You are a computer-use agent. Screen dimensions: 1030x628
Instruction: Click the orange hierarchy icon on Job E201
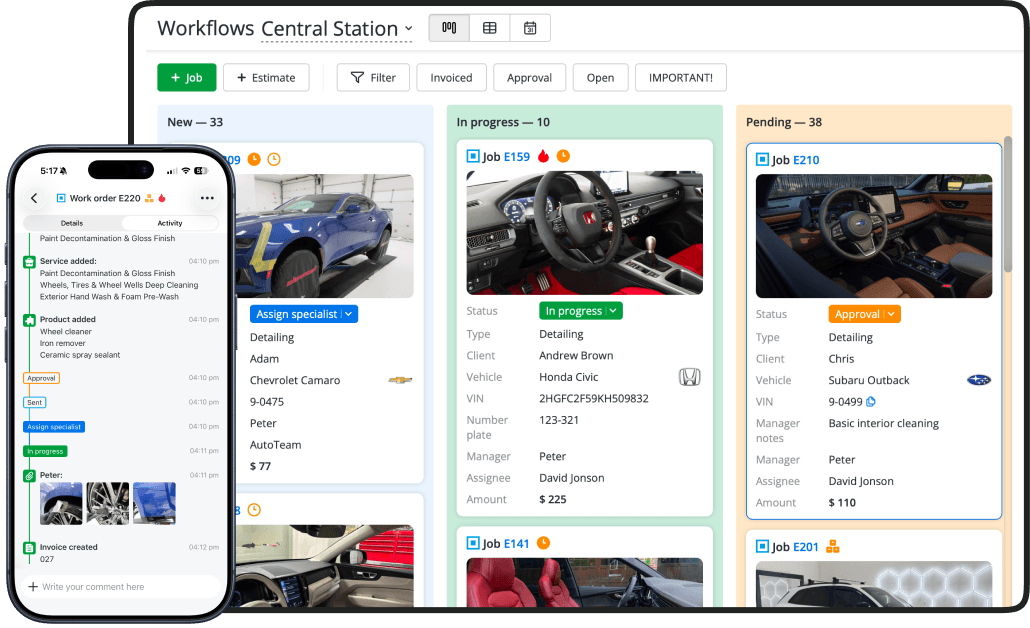click(x=833, y=546)
